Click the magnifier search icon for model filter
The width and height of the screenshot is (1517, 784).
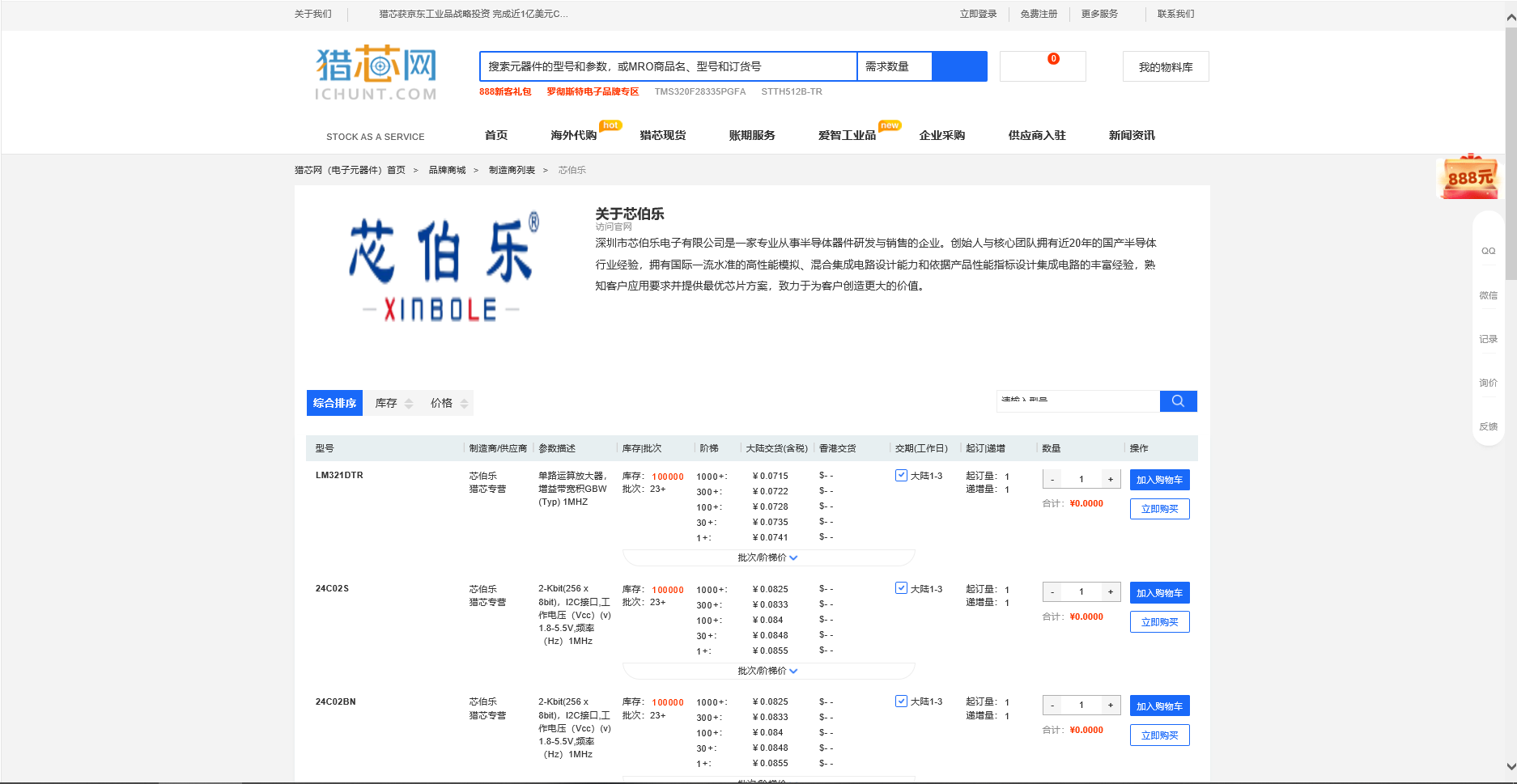click(1178, 401)
